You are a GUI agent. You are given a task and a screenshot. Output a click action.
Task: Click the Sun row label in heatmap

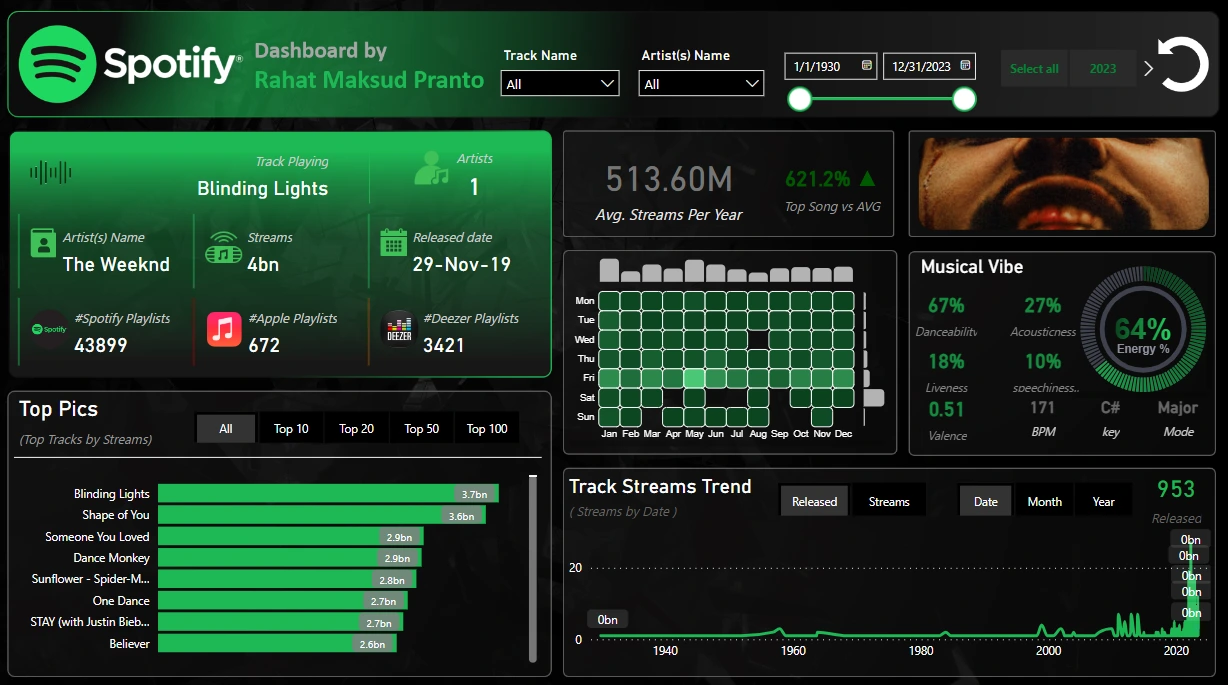(586, 417)
